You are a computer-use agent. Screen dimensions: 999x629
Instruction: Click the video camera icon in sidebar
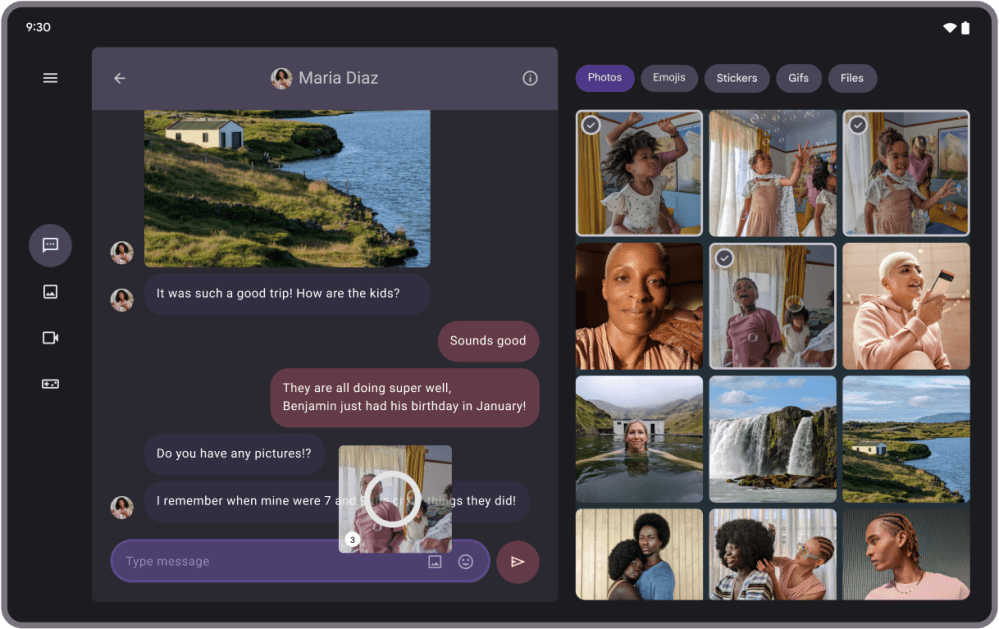[x=50, y=338]
